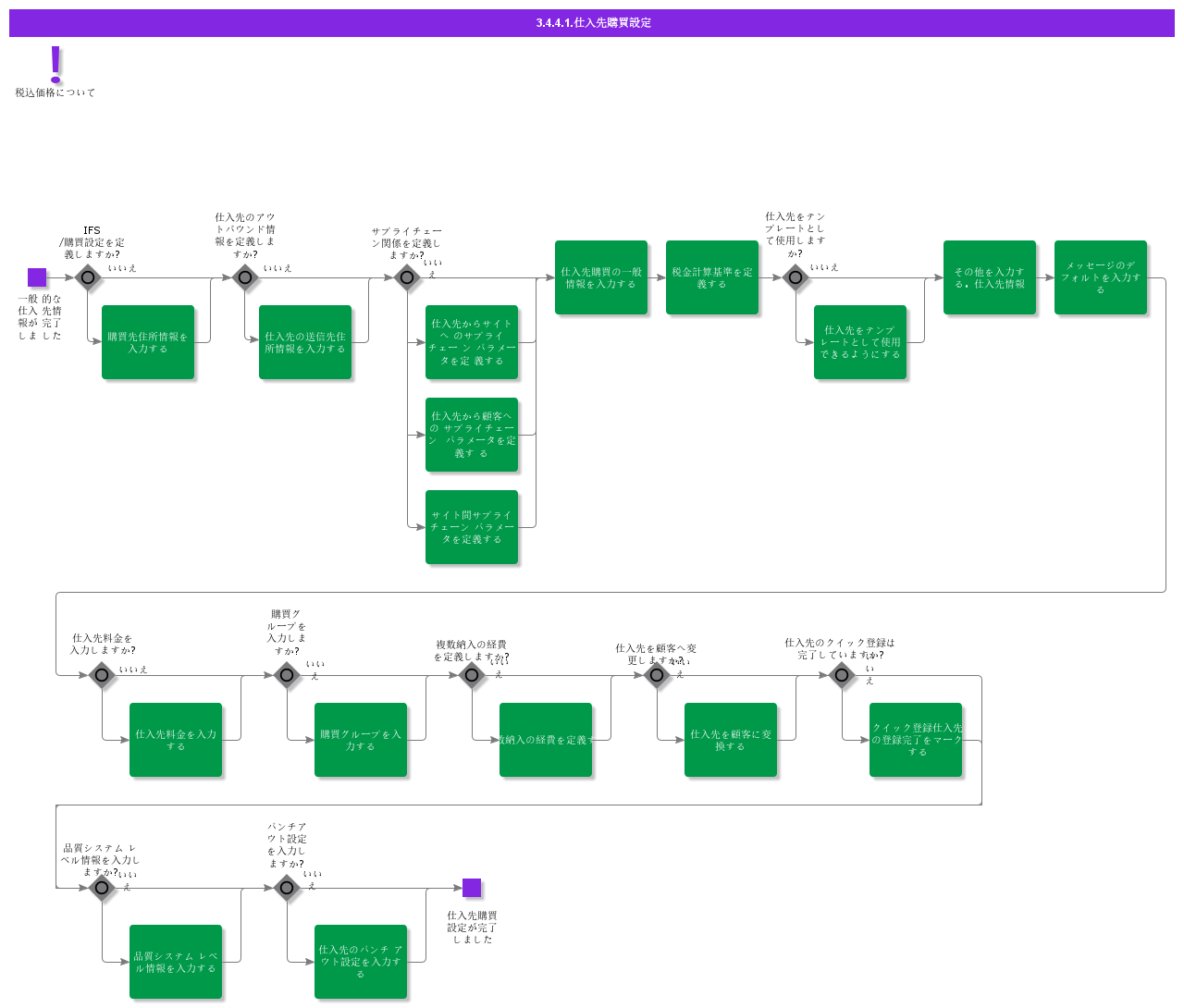Click the 仕入先を顧客に変換する box

point(731,740)
